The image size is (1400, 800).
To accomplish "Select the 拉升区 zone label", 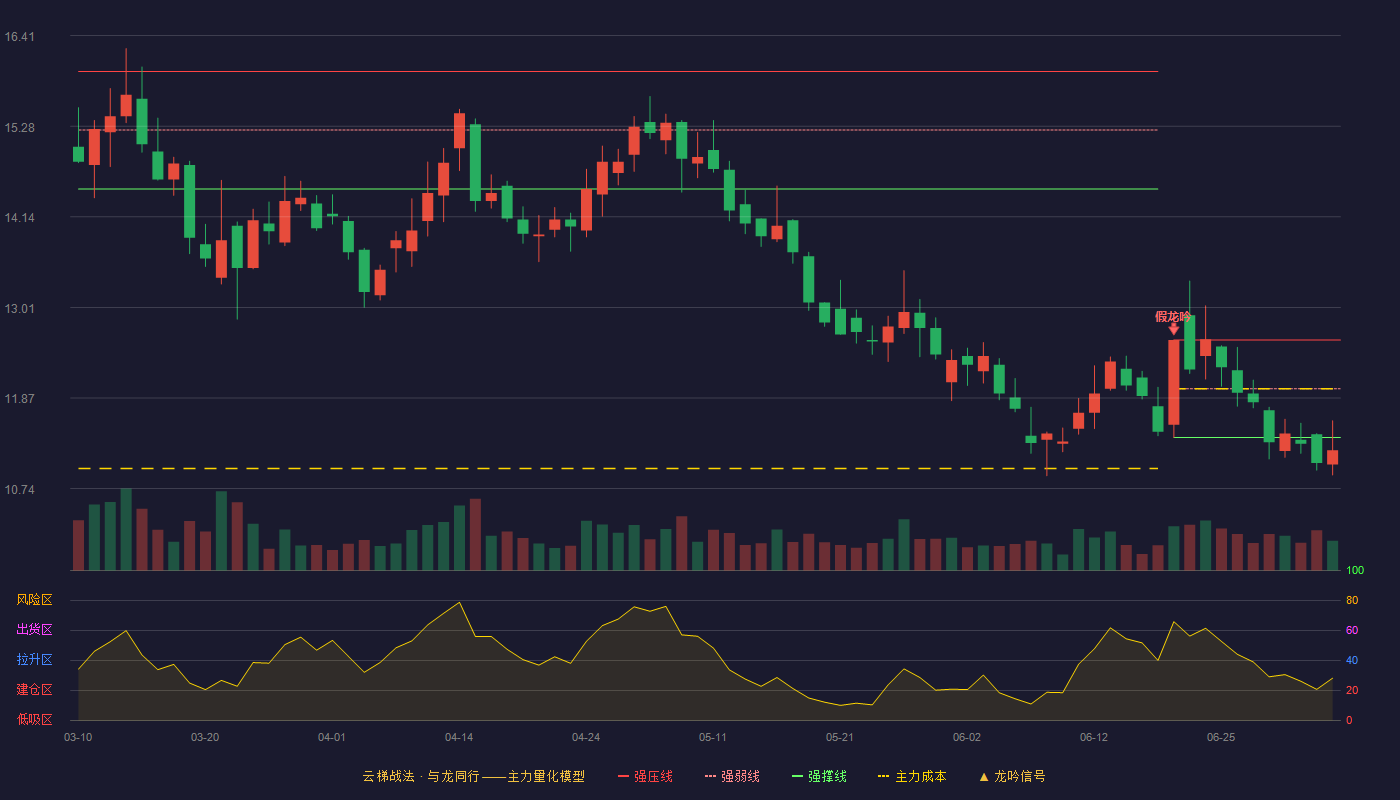I will click(x=34, y=660).
